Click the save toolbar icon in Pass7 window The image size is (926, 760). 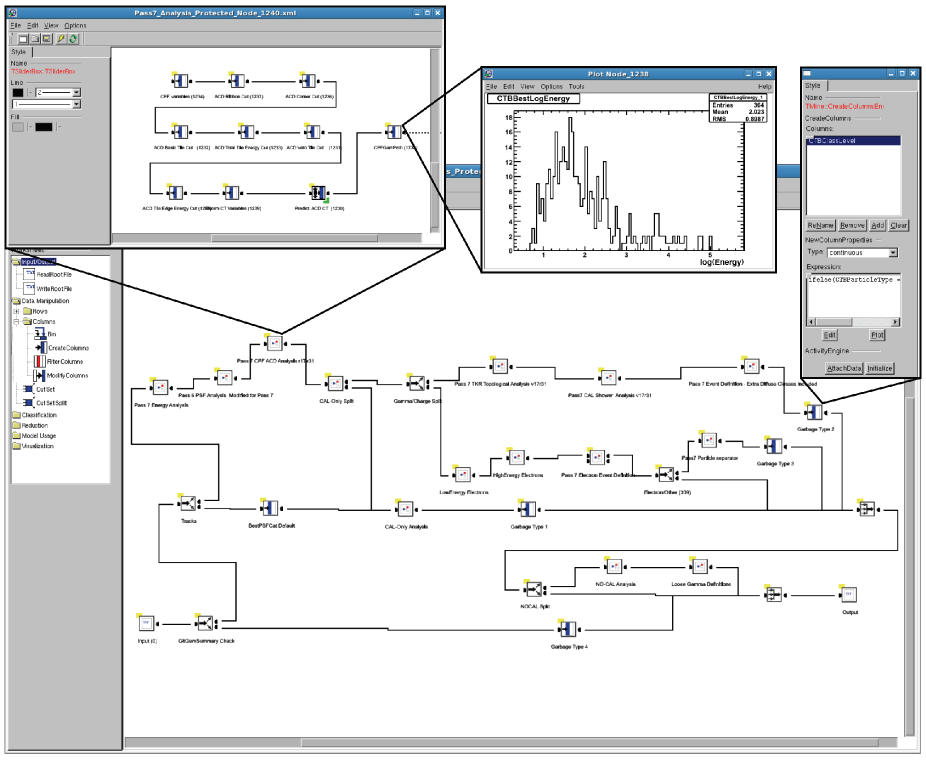pyautogui.click(x=47, y=39)
